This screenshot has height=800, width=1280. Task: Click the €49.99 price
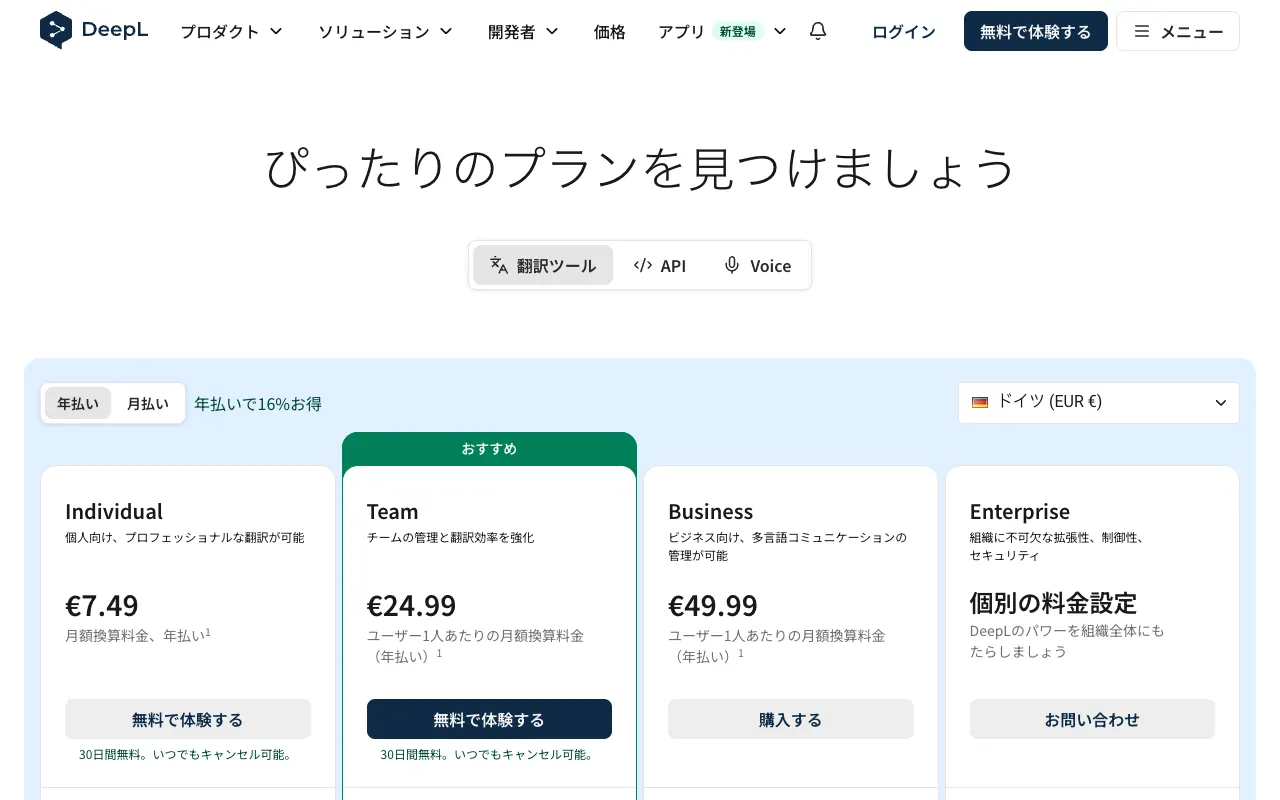[x=713, y=605]
